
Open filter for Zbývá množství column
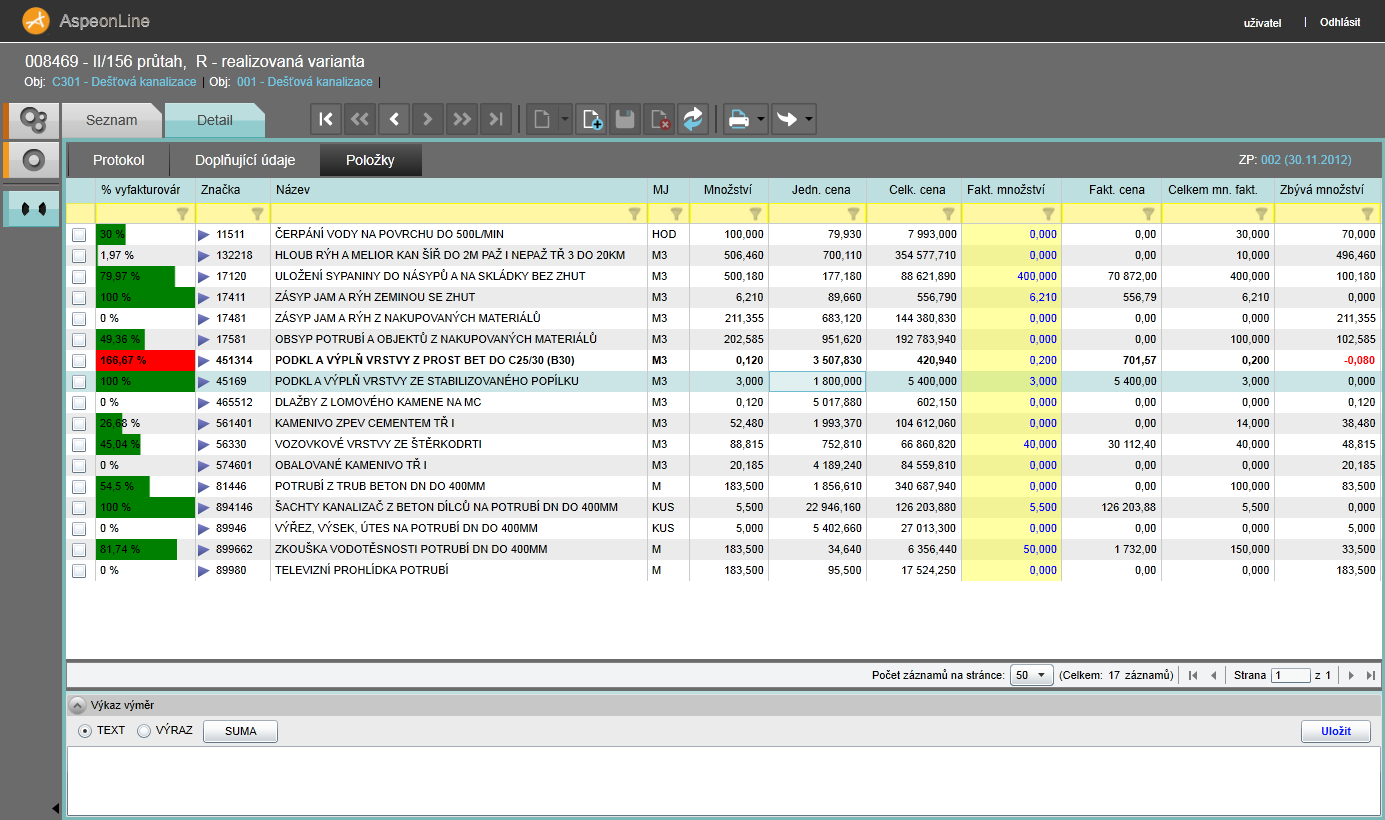tap(1367, 213)
